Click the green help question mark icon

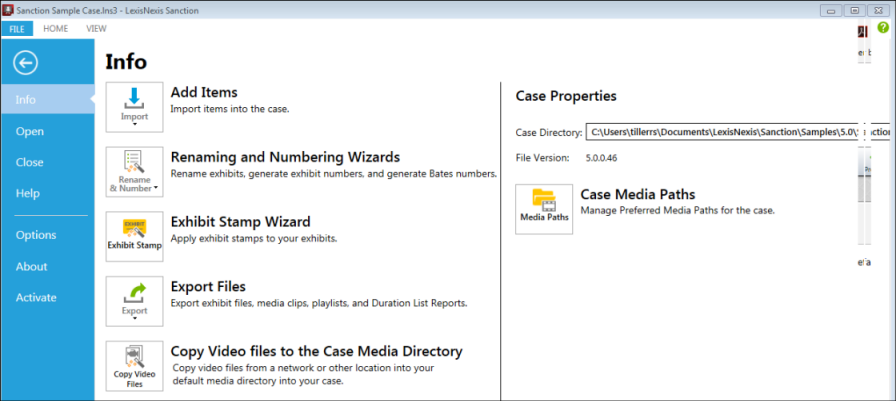click(x=883, y=27)
